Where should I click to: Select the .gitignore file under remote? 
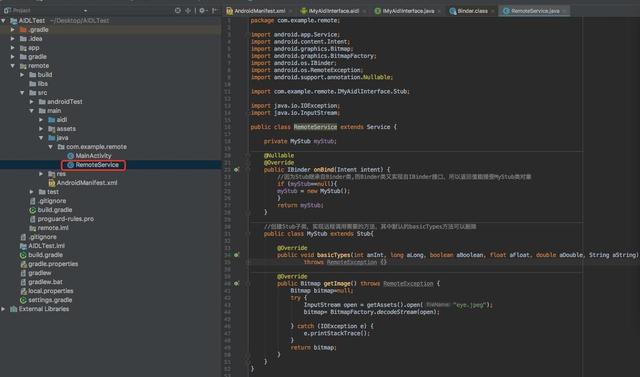tap(47, 201)
